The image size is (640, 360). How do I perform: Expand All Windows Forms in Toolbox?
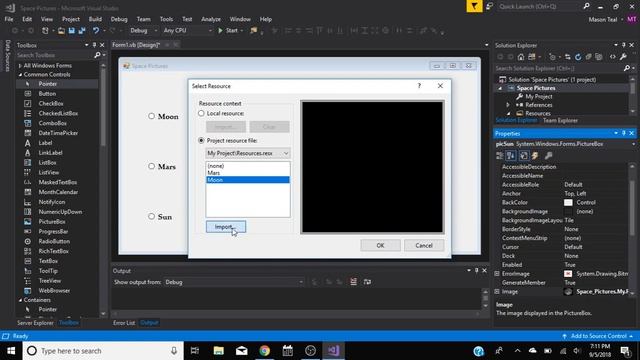[x=20, y=66]
